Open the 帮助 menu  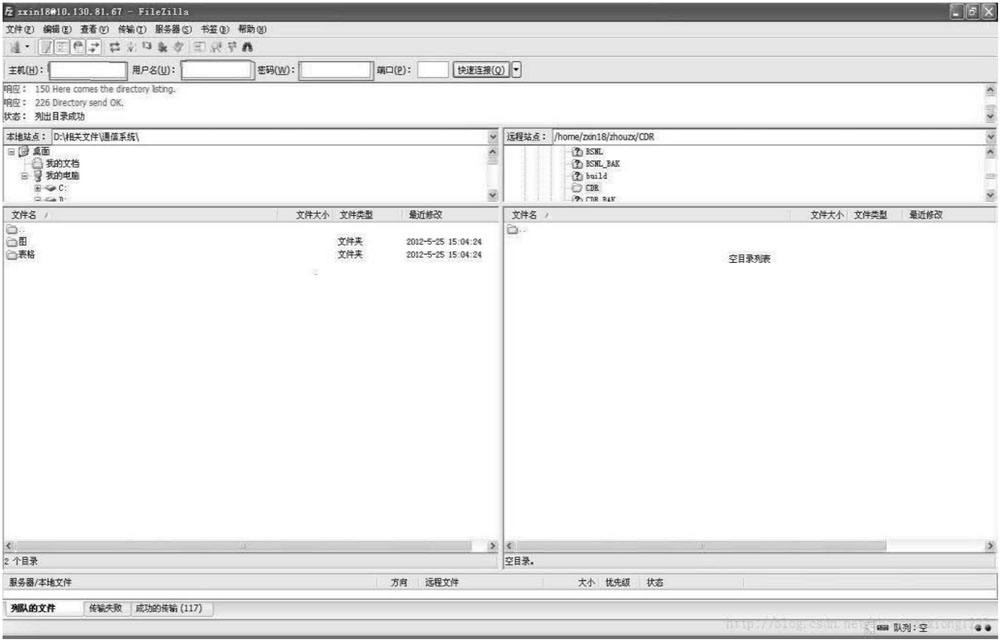coord(252,29)
